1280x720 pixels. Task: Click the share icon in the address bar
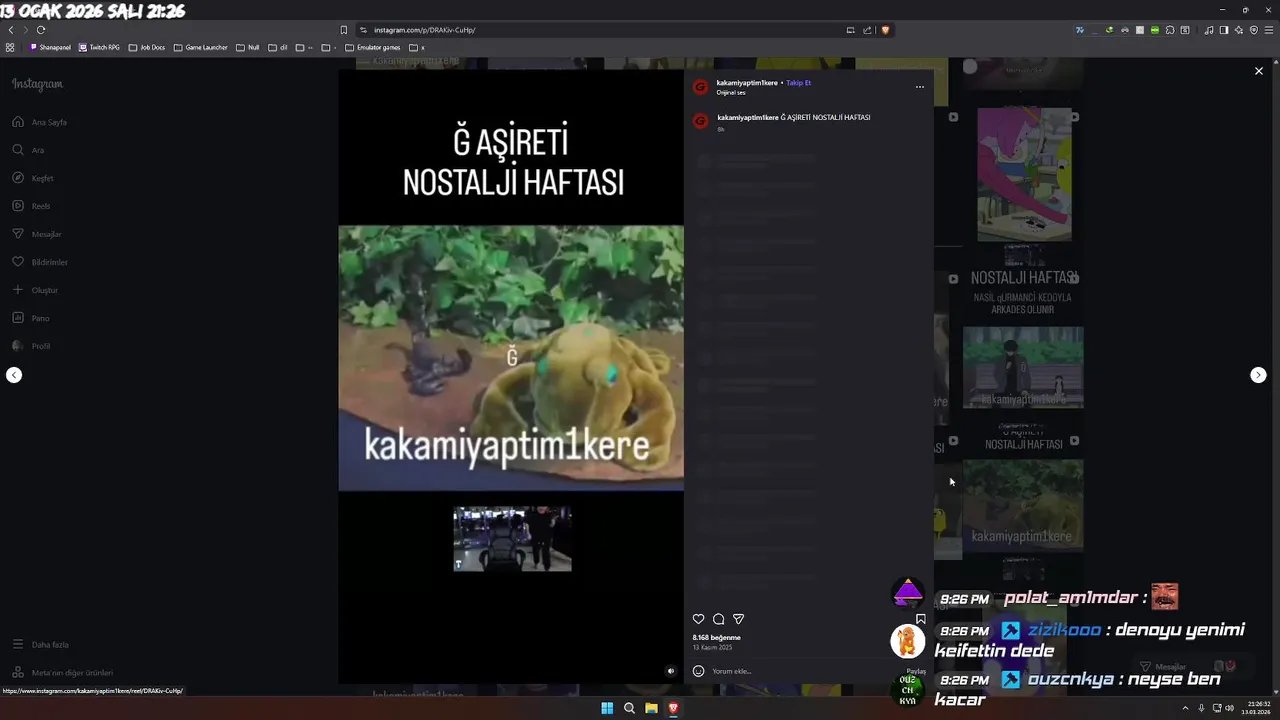pos(867,30)
